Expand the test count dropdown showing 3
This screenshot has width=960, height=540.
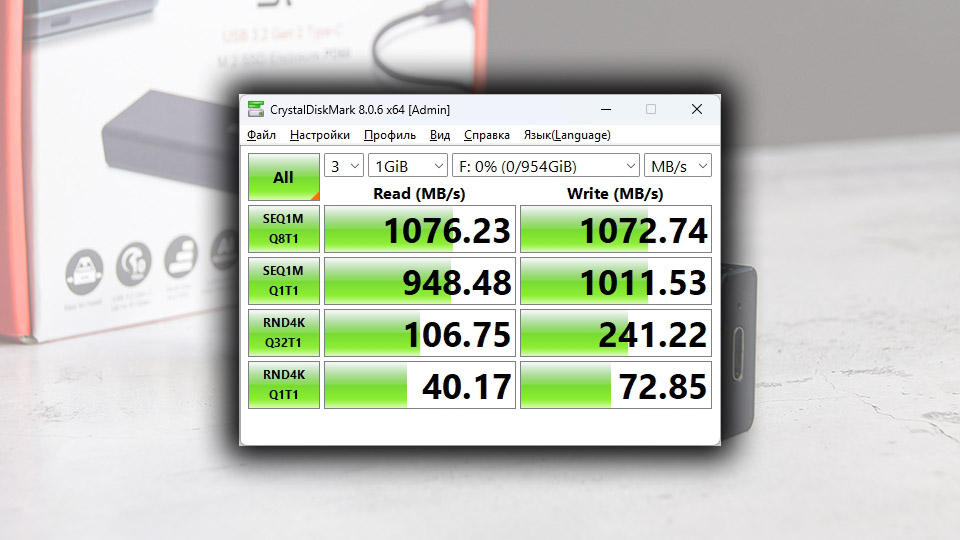(344, 166)
